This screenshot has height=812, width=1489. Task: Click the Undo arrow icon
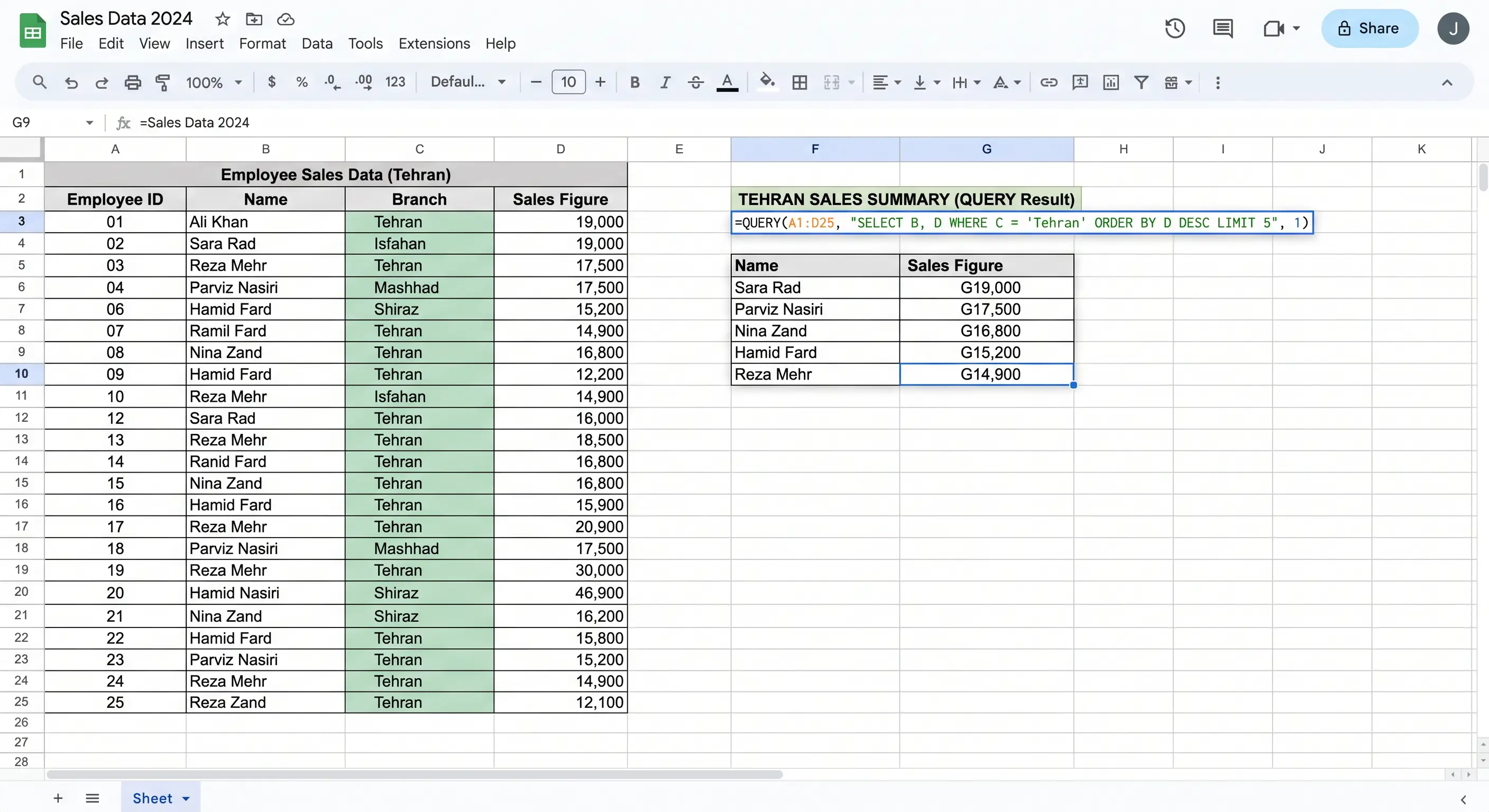[71, 82]
